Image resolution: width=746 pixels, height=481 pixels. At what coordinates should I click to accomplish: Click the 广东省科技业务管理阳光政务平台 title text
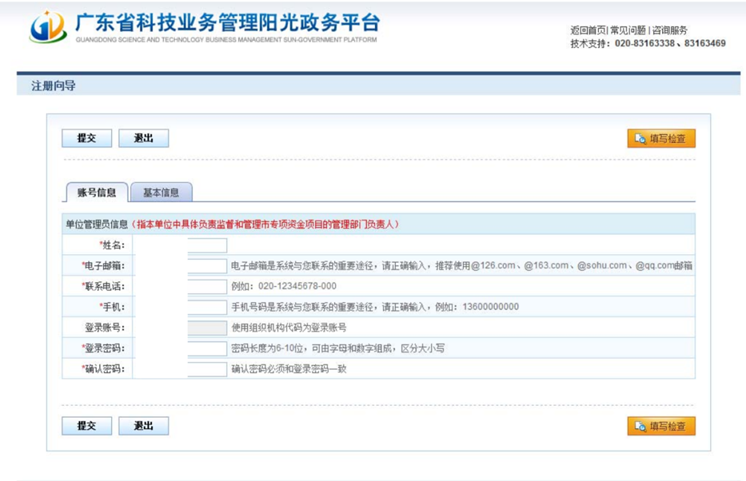point(226,22)
